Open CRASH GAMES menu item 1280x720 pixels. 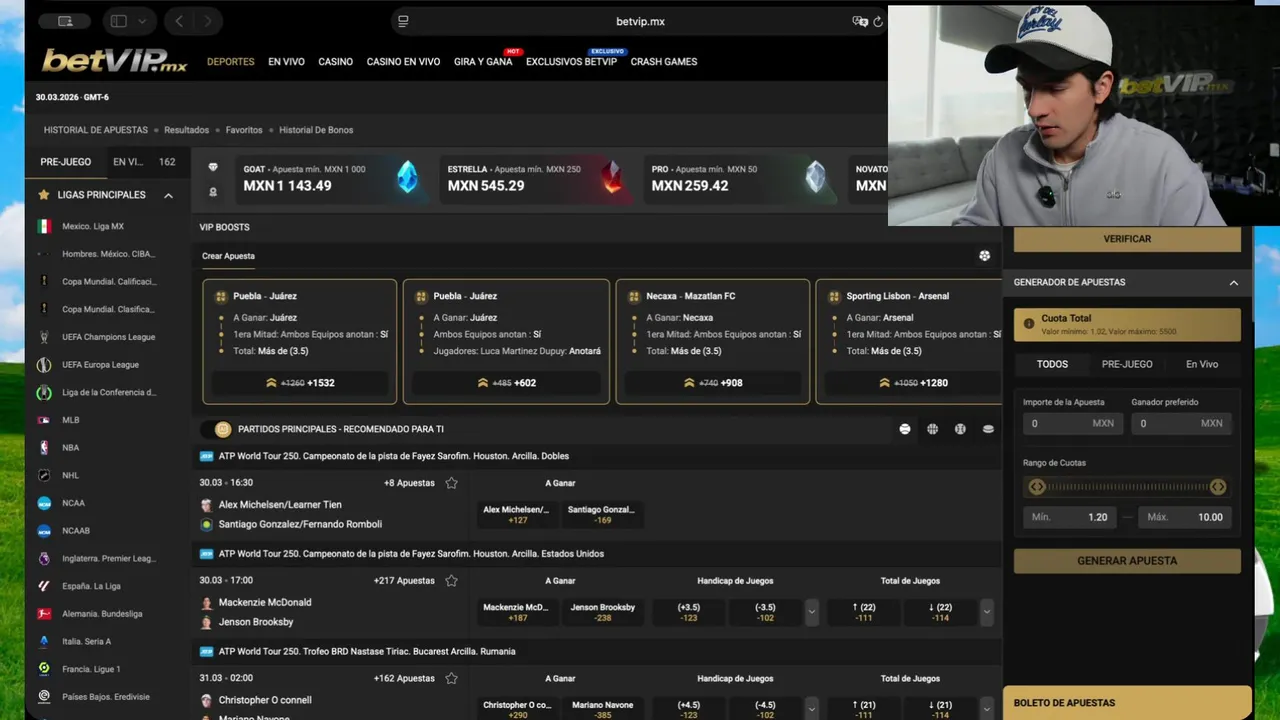(x=664, y=62)
